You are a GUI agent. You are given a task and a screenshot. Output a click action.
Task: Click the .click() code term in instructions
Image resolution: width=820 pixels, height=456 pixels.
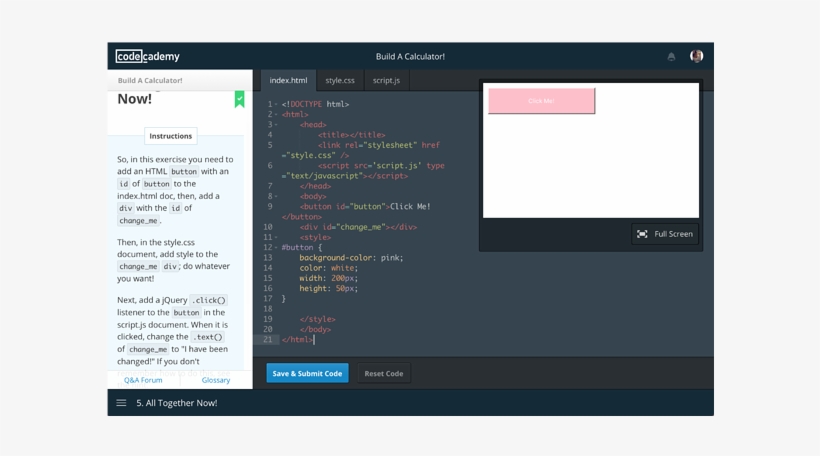pos(209,300)
